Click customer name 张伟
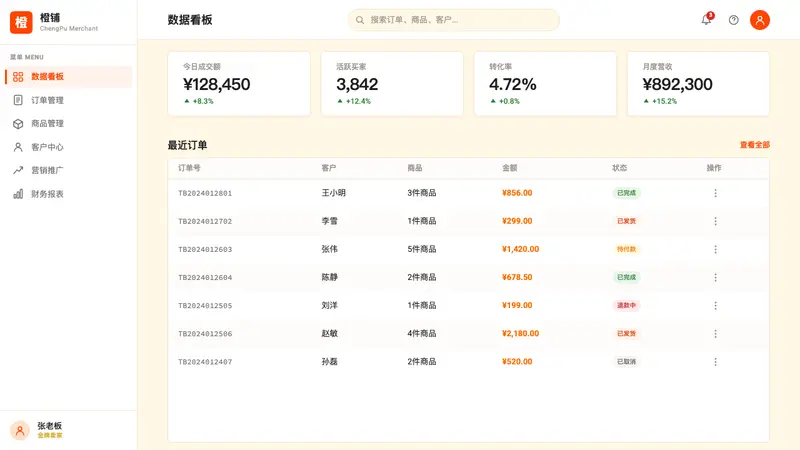800x450 pixels. pos(330,249)
